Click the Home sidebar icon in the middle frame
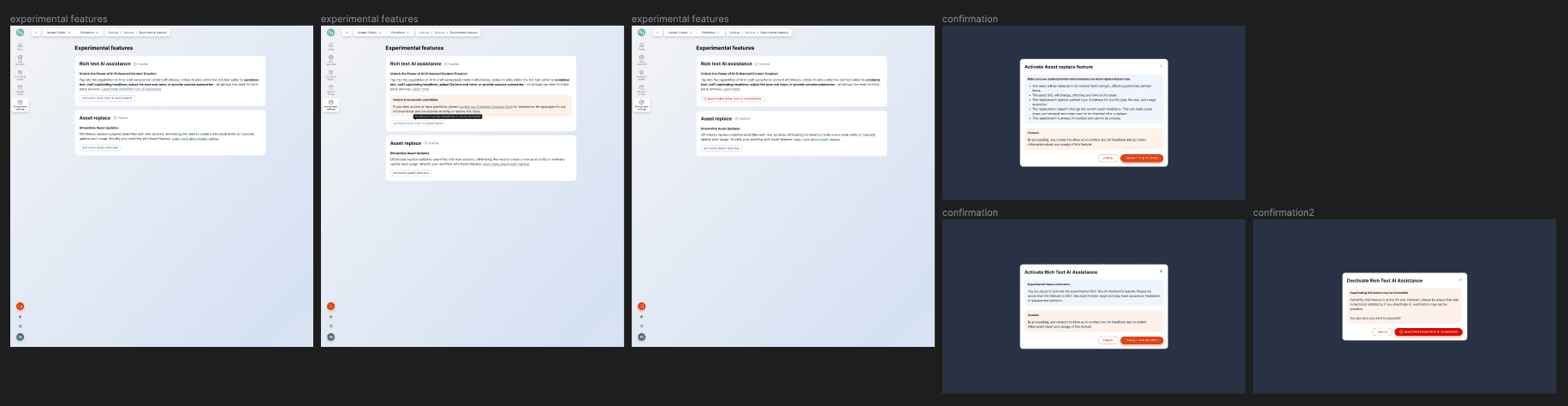Viewport: 1568px width, 406px height. click(330, 48)
